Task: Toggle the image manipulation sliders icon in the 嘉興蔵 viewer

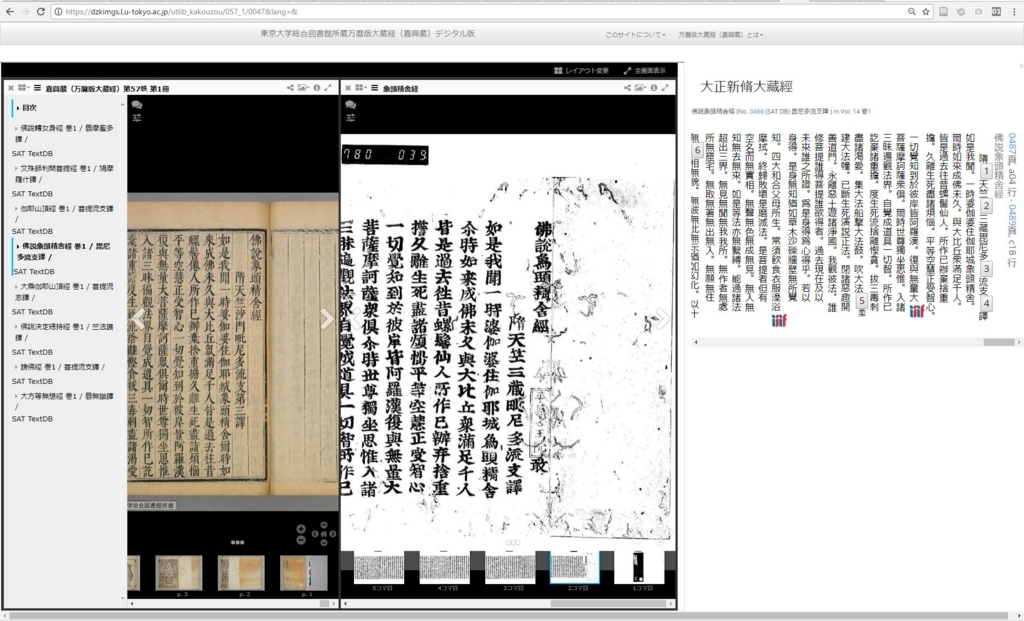Action: click(x=136, y=118)
